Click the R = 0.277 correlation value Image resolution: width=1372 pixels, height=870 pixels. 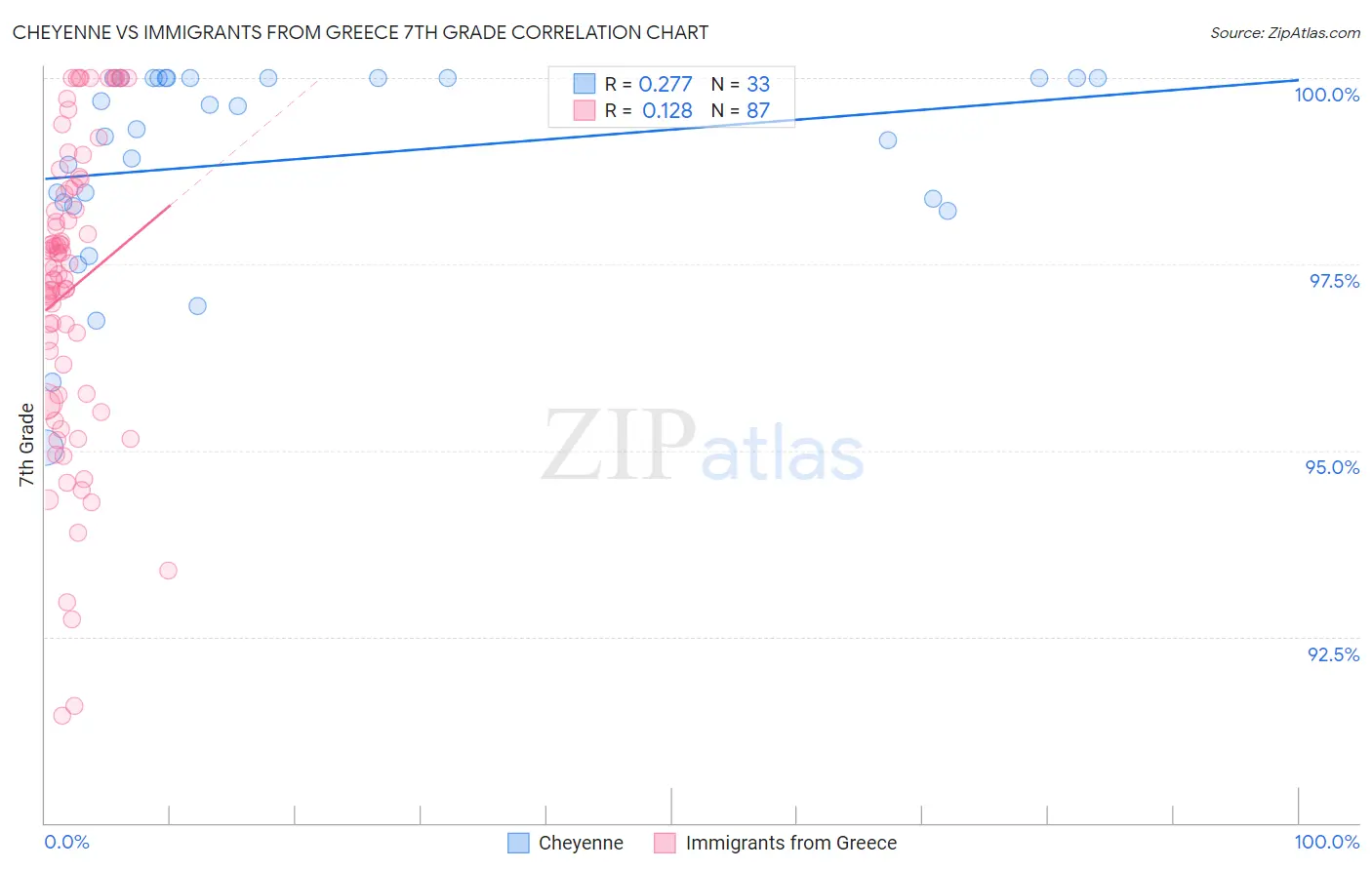[648, 84]
